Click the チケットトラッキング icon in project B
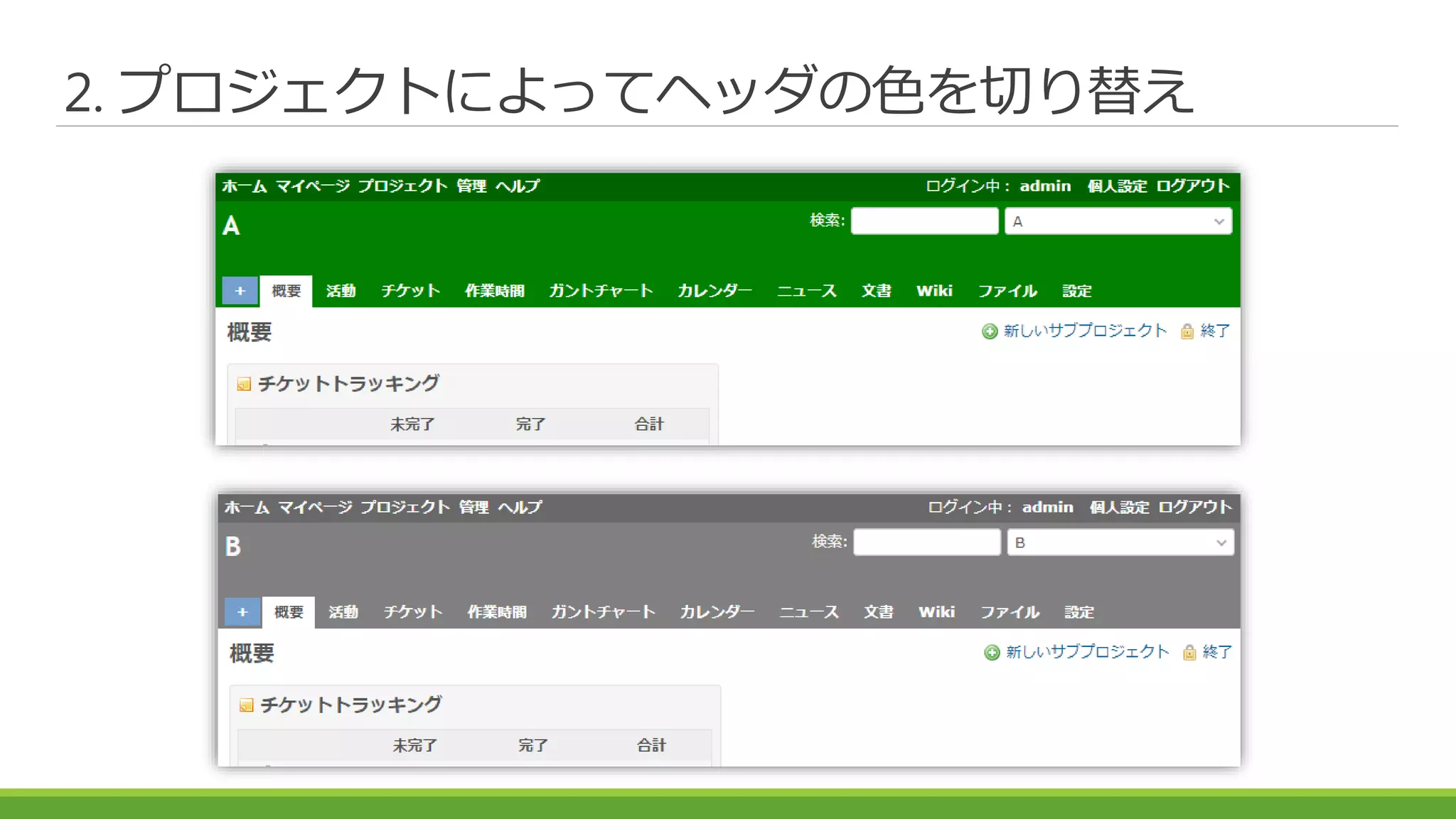This screenshot has height=819, width=1456. 247,705
